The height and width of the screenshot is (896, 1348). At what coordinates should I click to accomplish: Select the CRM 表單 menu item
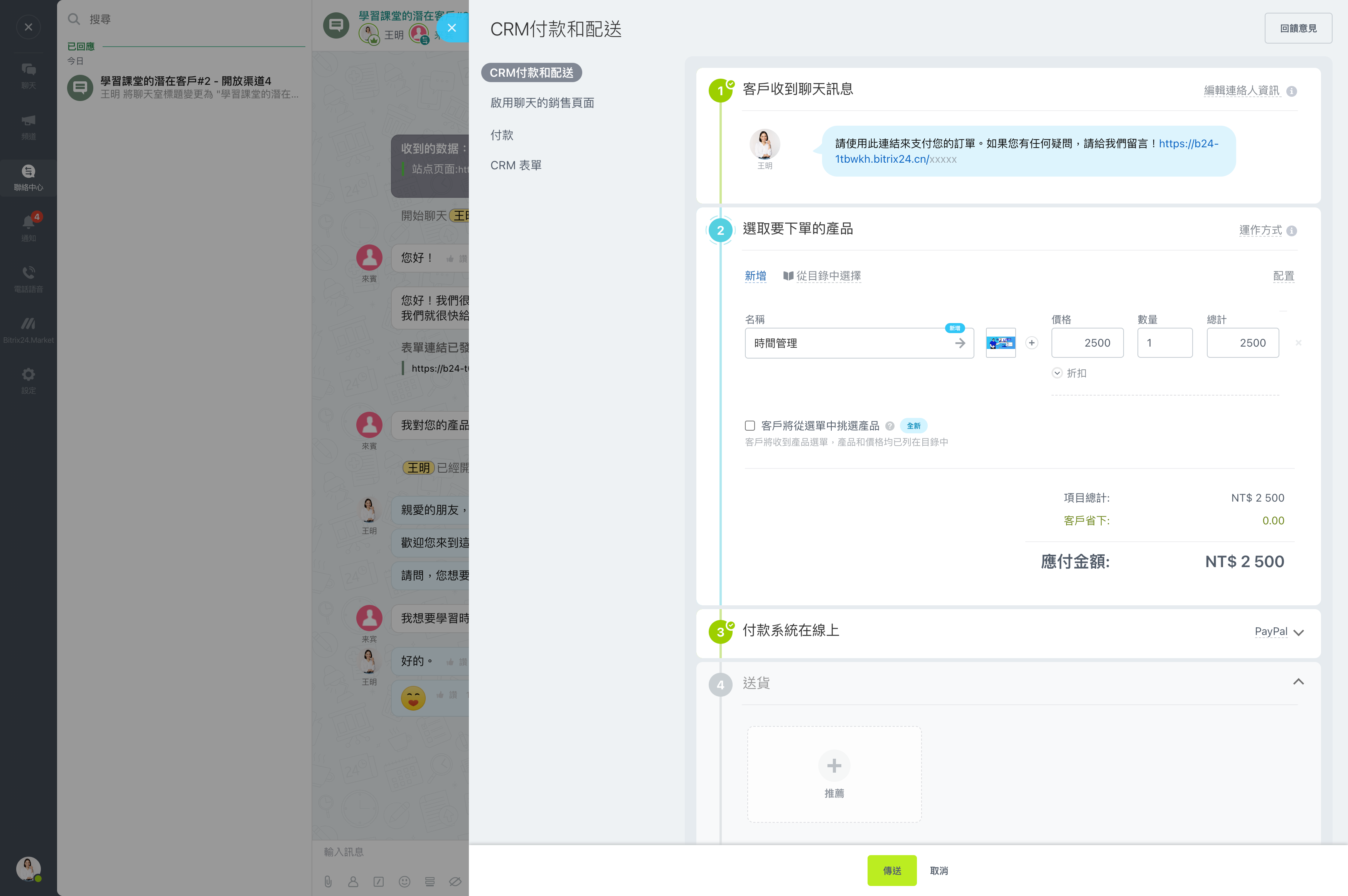(516, 166)
